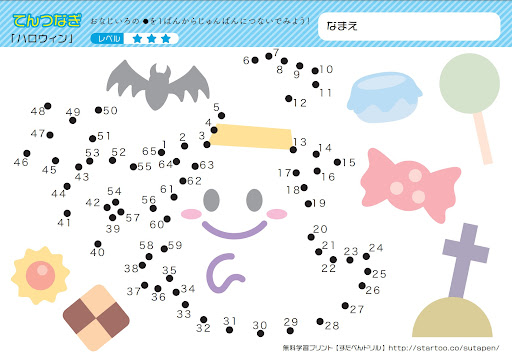Viewport: 512px width, 363px height.
Task: Click the dot numbered 48
Action: point(48,106)
